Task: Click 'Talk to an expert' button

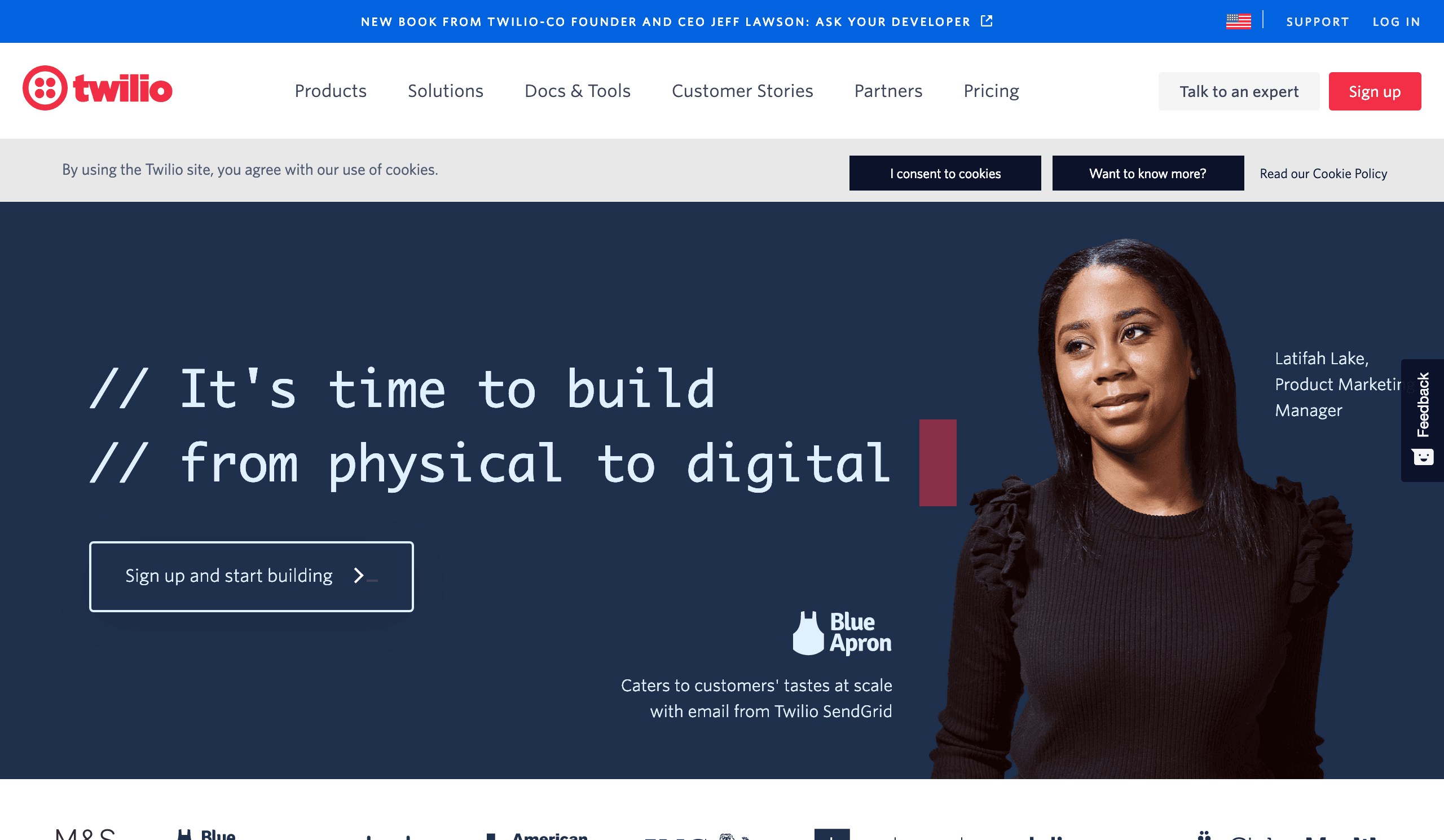Action: tap(1239, 91)
